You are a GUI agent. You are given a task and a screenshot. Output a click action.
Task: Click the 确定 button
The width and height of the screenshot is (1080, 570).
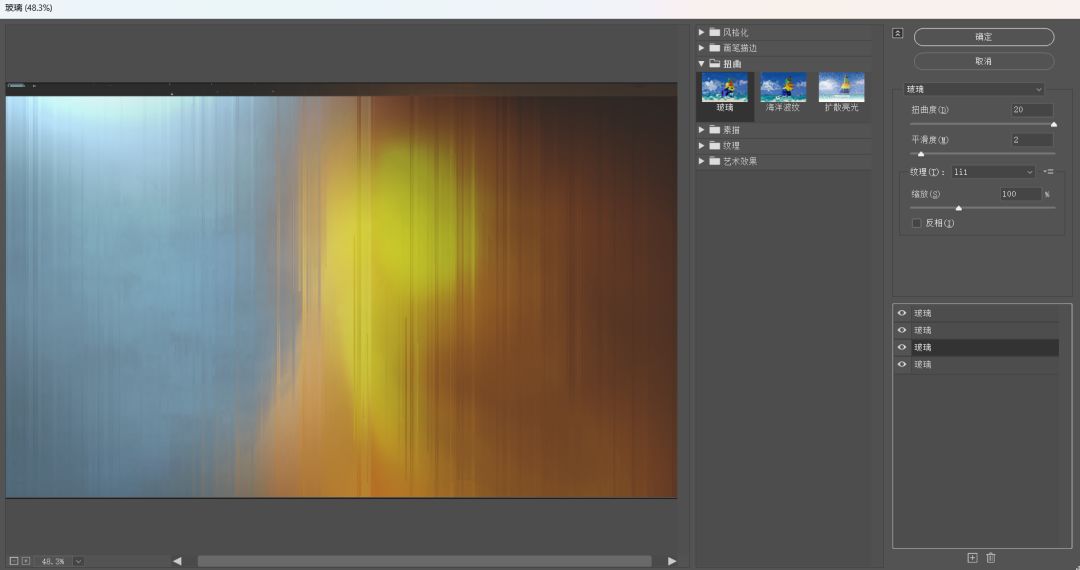[x=983, y=37]
